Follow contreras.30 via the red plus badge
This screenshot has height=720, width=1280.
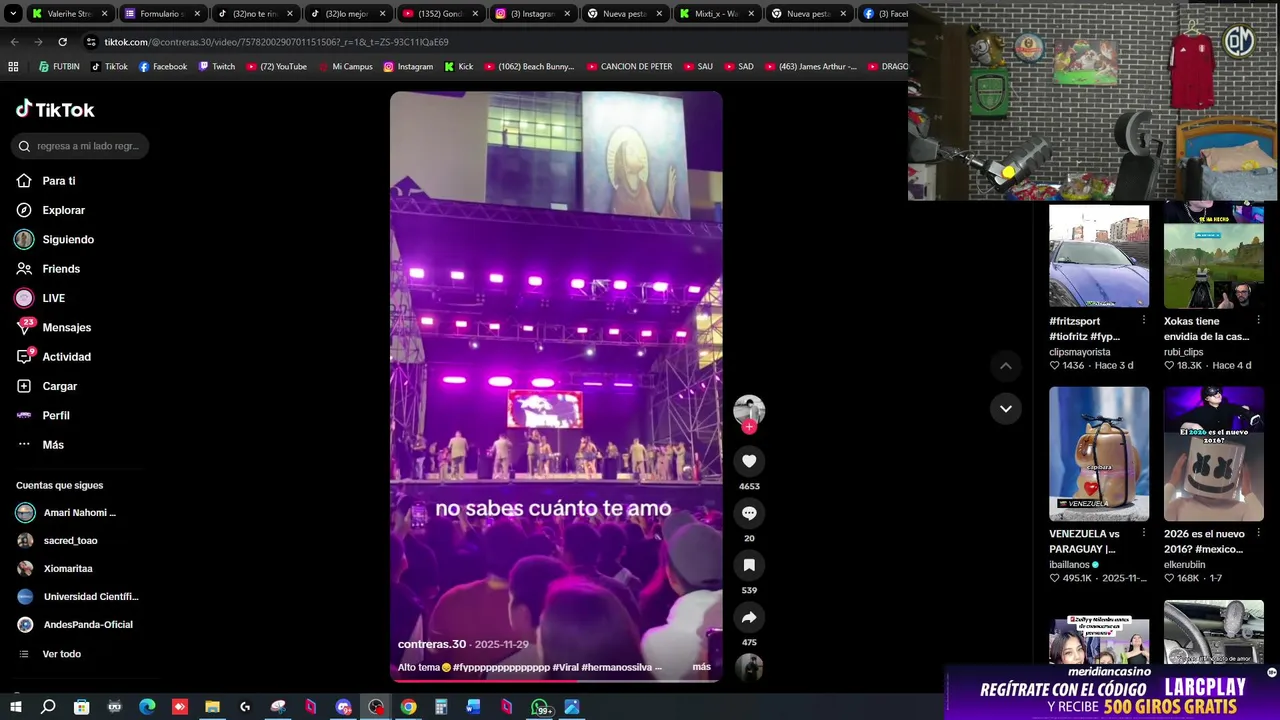click(749, 427)
